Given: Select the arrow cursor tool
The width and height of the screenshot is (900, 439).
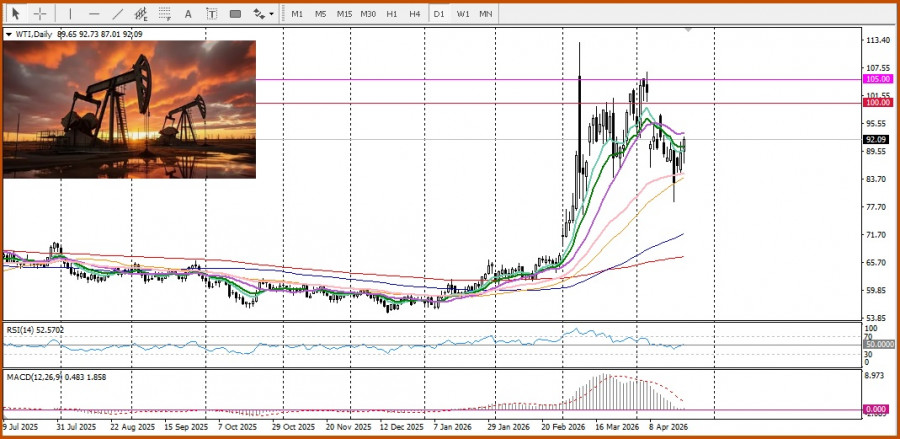Looking at the screenshot, I should pos(15,14).
